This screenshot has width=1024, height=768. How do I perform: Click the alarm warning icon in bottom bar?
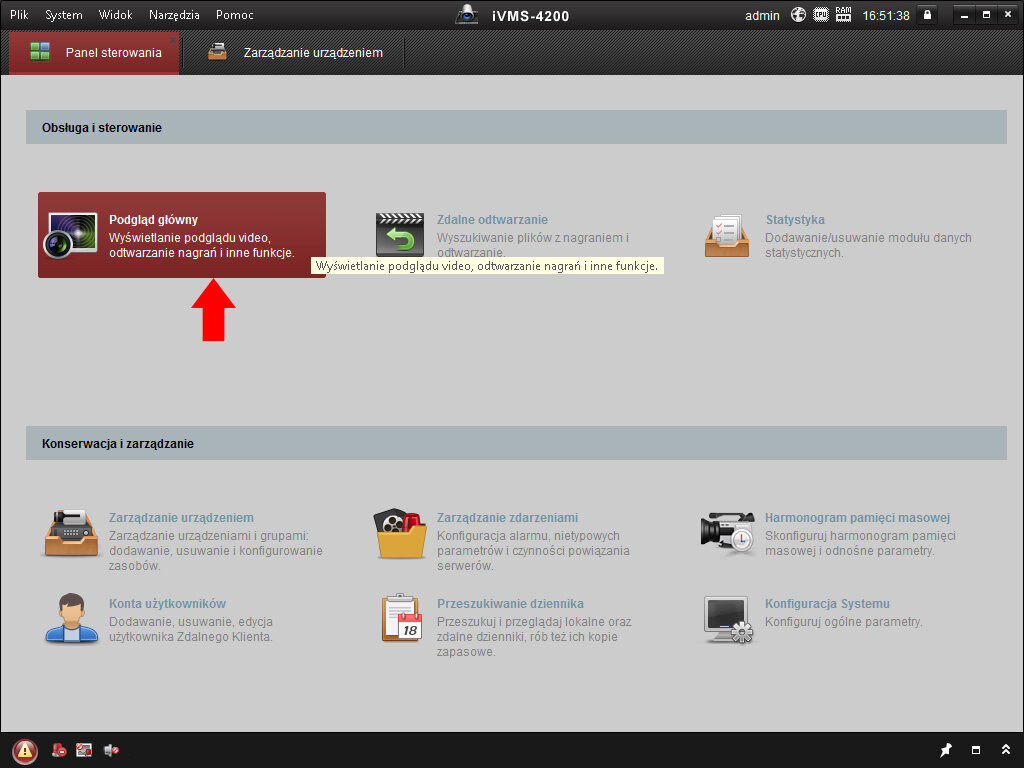point(25,750)
